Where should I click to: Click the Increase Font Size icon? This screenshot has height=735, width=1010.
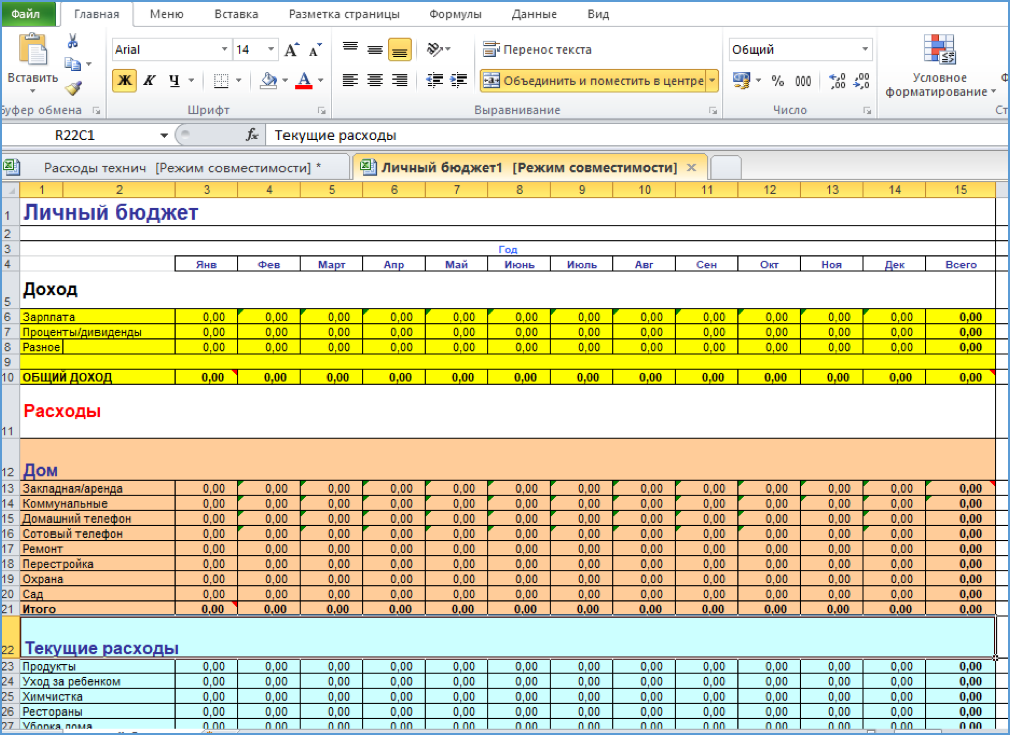pos(292,50)
